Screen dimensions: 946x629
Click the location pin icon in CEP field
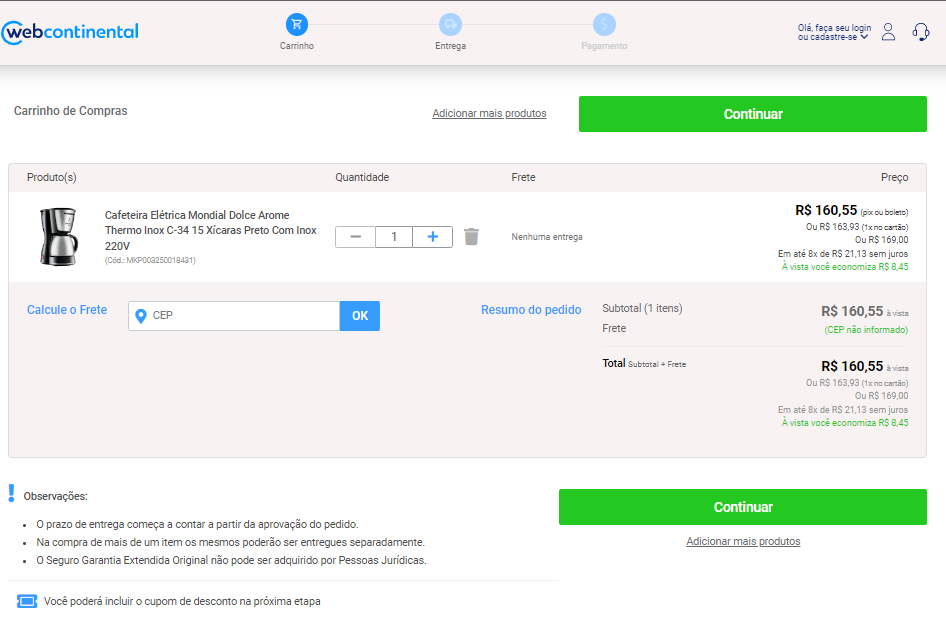click(141, 316)
